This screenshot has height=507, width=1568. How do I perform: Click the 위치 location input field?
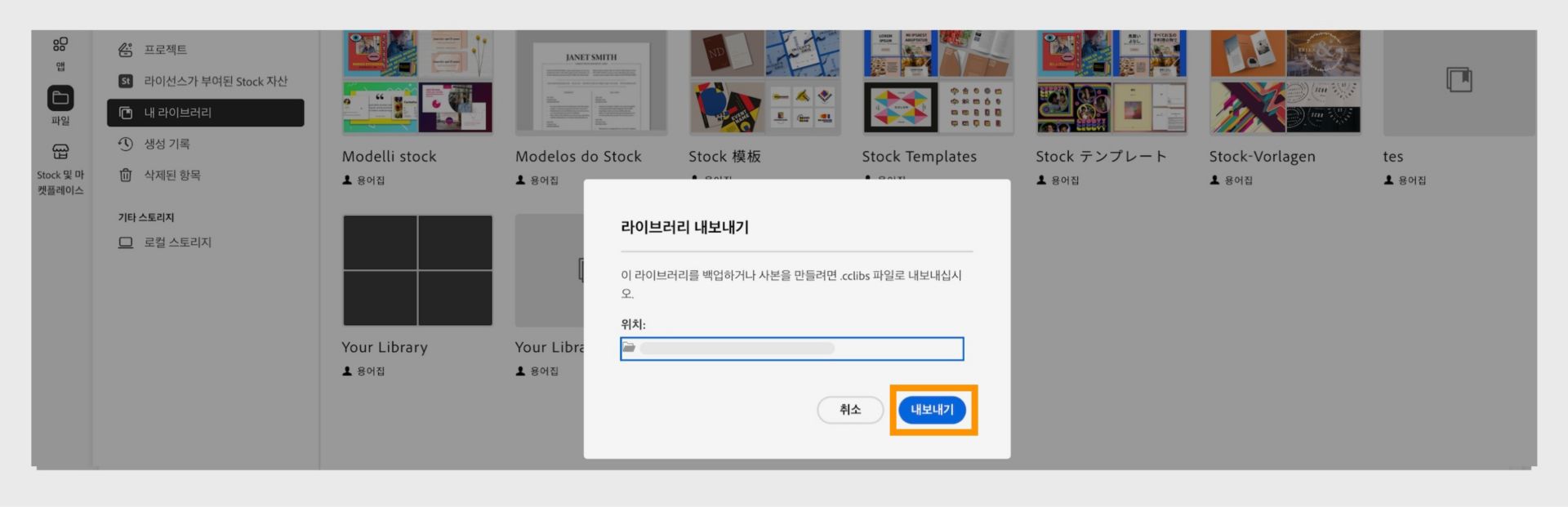(x=791, y=349)
